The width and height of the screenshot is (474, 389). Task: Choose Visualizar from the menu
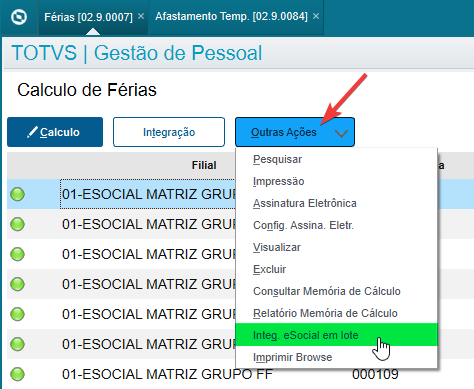[277, 247]
